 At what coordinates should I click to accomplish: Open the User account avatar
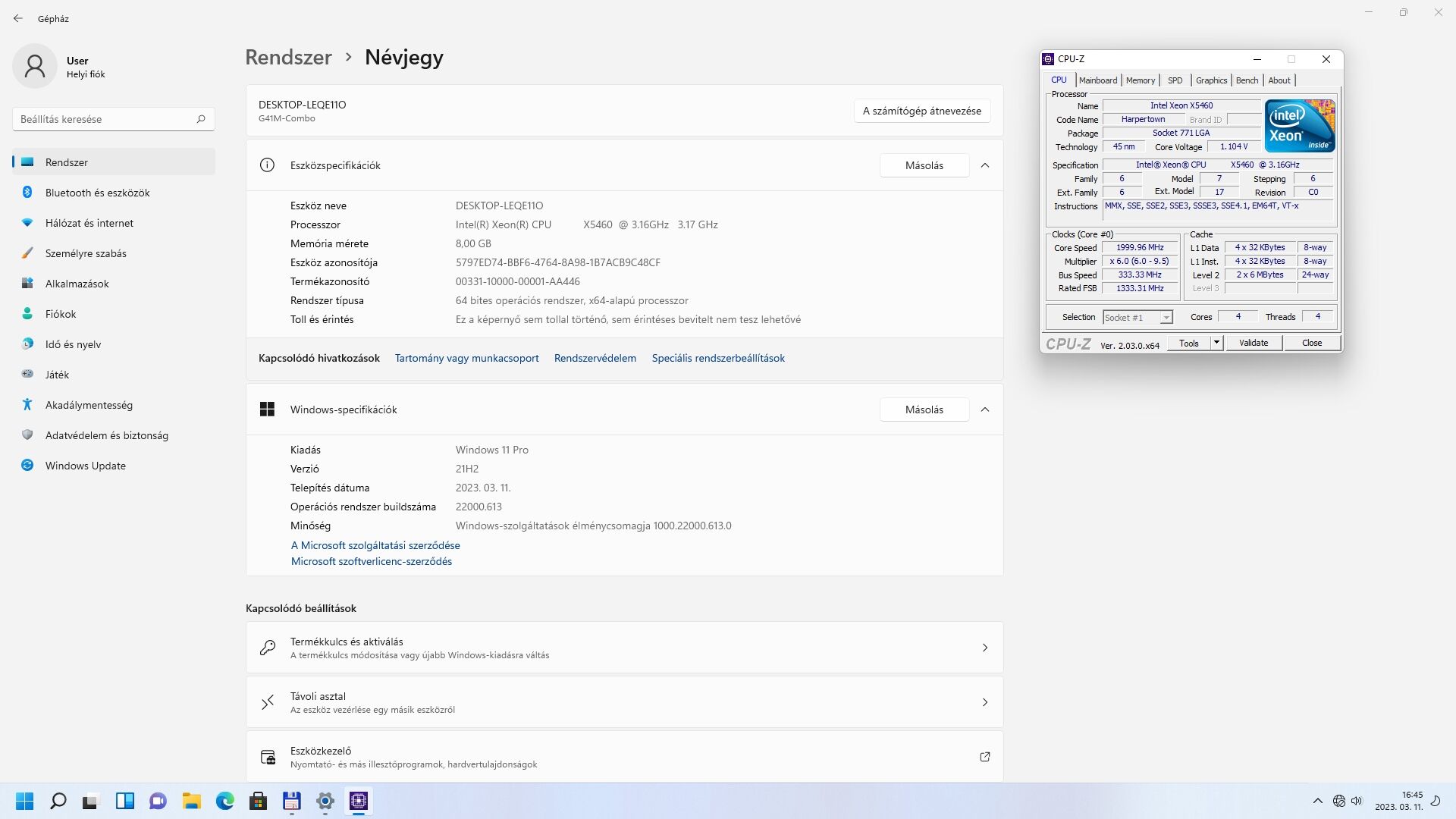coord(35,66)
